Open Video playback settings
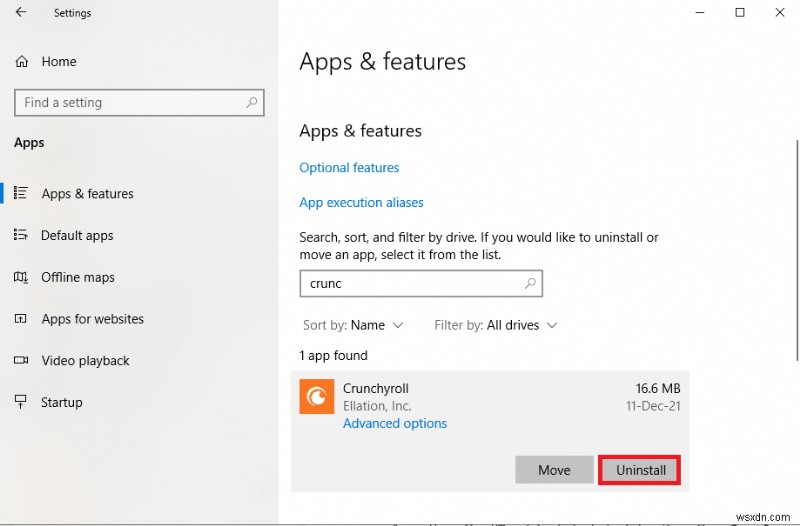The width and height of the screenshot is (800, 526). [85, 361]
